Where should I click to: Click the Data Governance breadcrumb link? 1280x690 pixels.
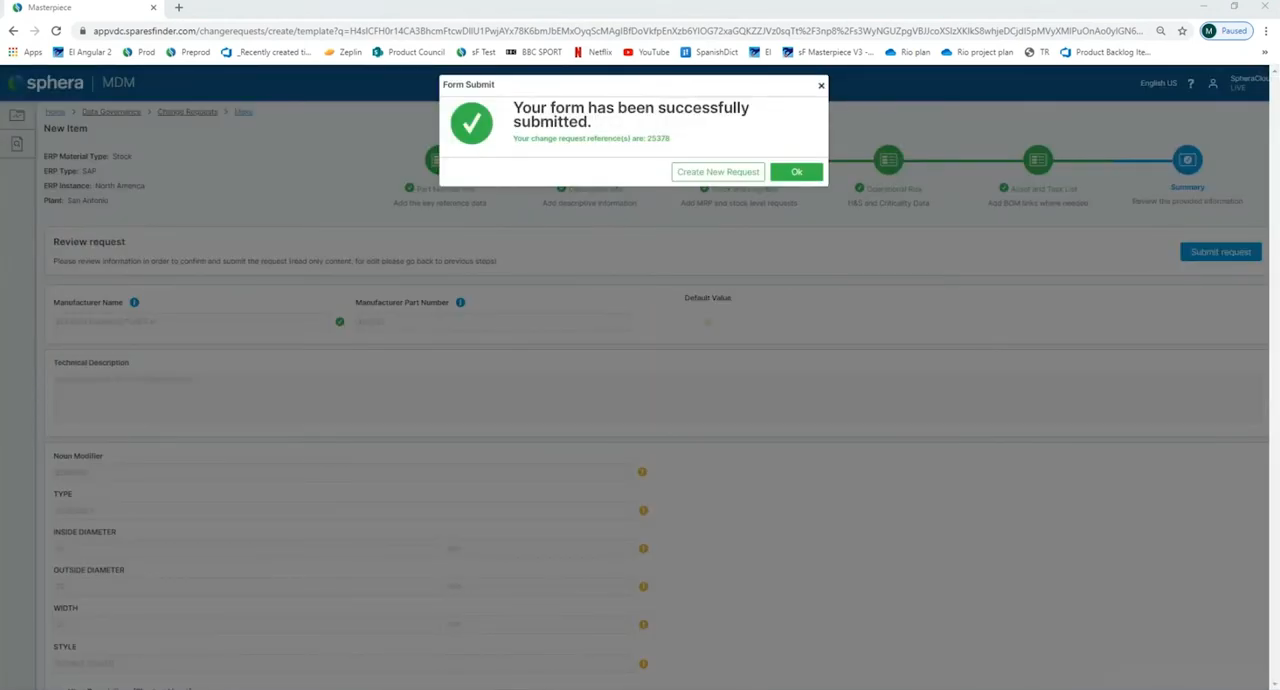[x=111, y=112]
